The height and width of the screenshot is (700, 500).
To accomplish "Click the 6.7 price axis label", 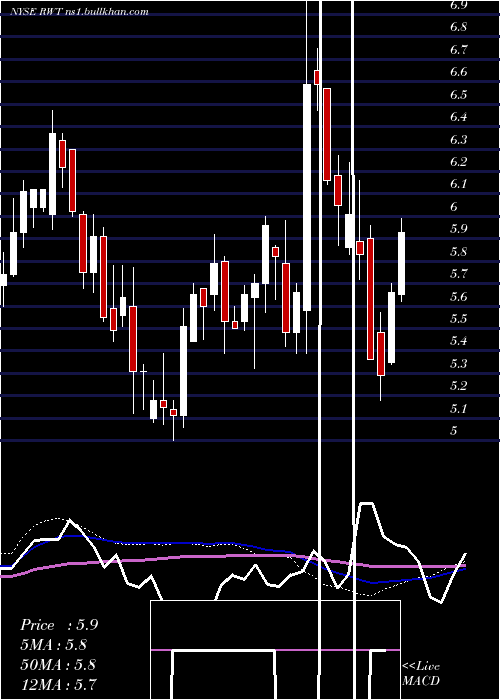I will pyautogui.click(x=459, y=50).
